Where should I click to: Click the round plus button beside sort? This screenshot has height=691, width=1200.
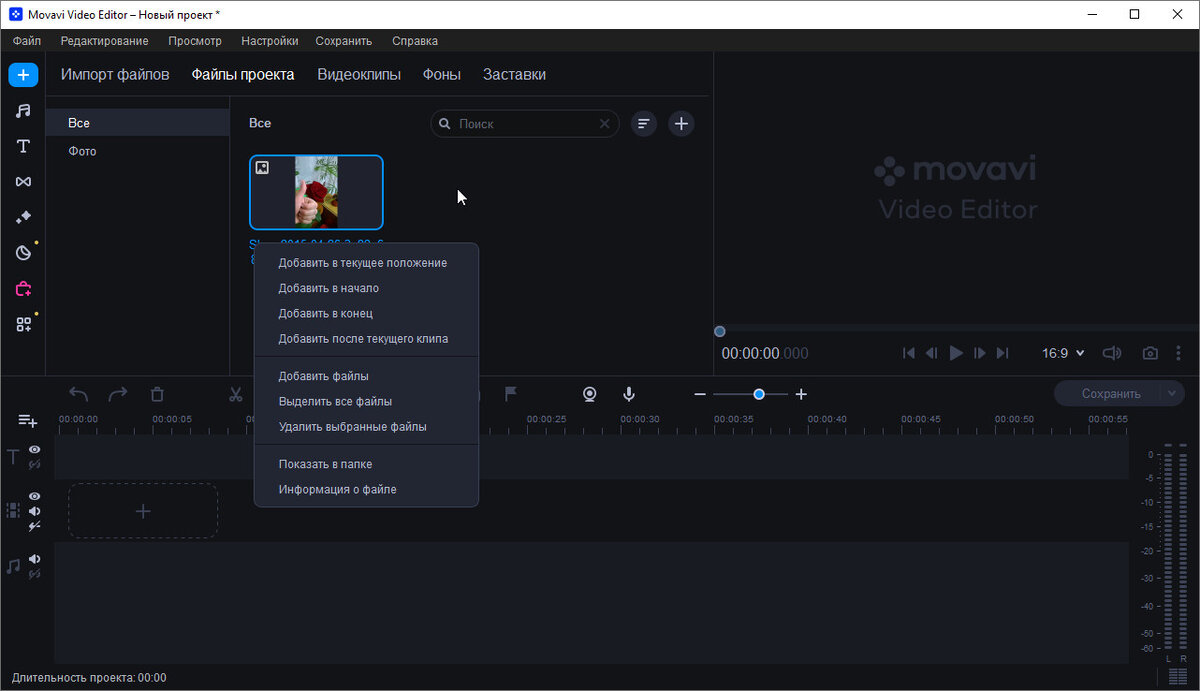(681, 124)
